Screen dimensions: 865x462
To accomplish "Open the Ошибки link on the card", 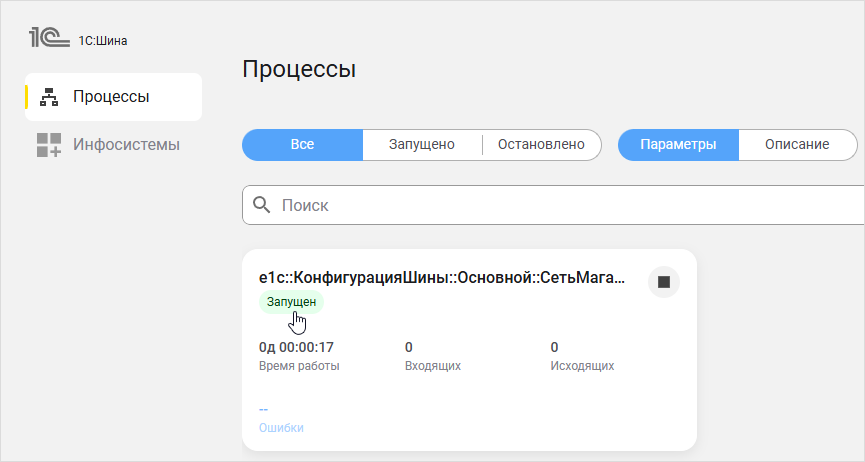I will pyautogui.click(x=281, y=428).
